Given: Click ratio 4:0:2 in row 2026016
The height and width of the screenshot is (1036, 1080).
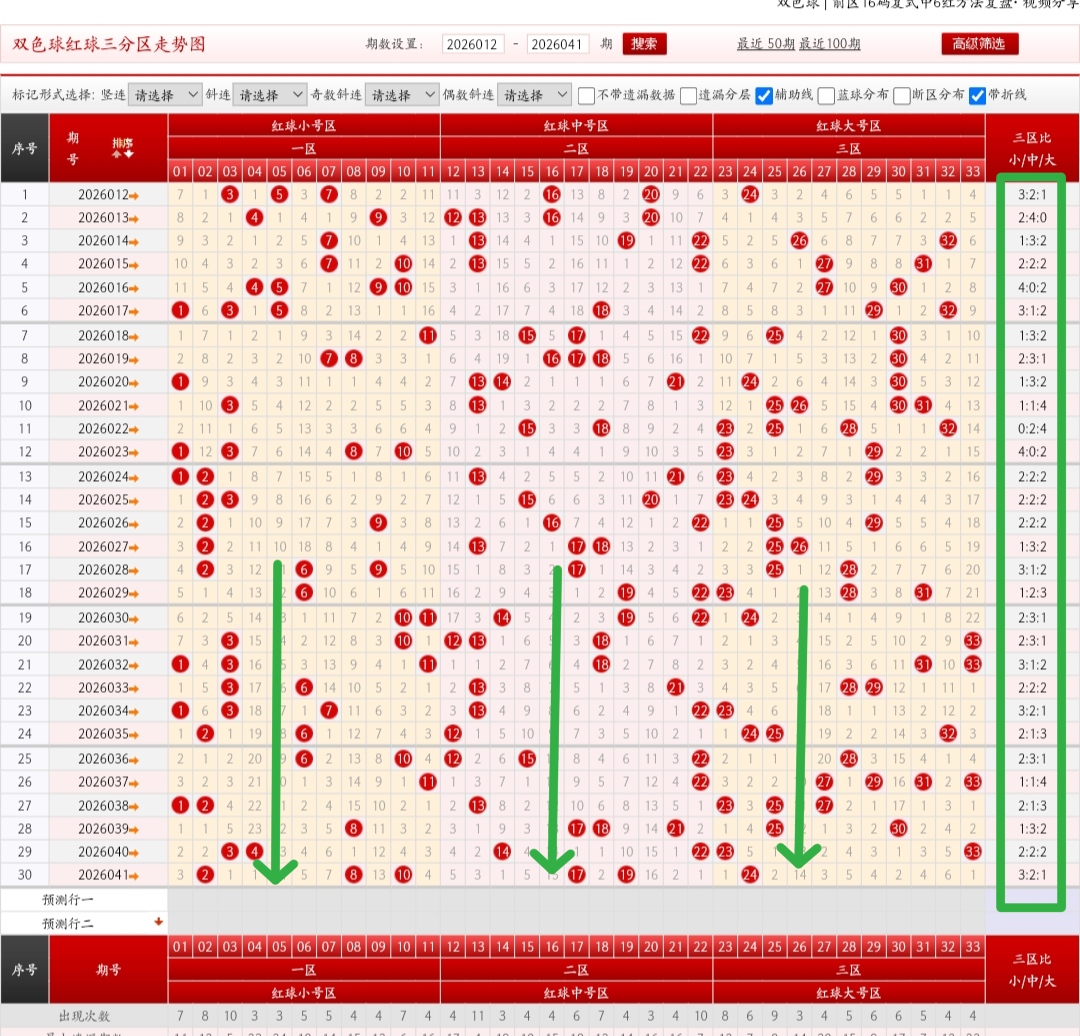Looking at the screenshot, I should tap(1032, 287).
